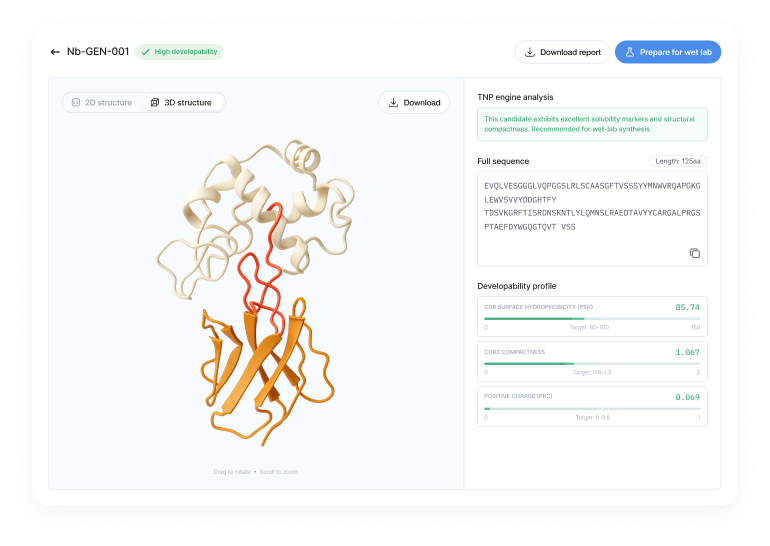The height and width of the screenshot is (546, 770).
Task: Click the flask icon in Prepare for wet lab
Action: tap(630, 52)
